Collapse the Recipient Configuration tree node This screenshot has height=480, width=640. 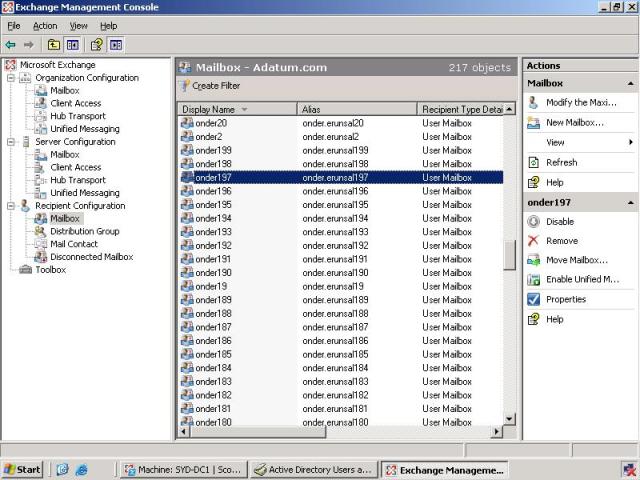click(x=11, y=206)
